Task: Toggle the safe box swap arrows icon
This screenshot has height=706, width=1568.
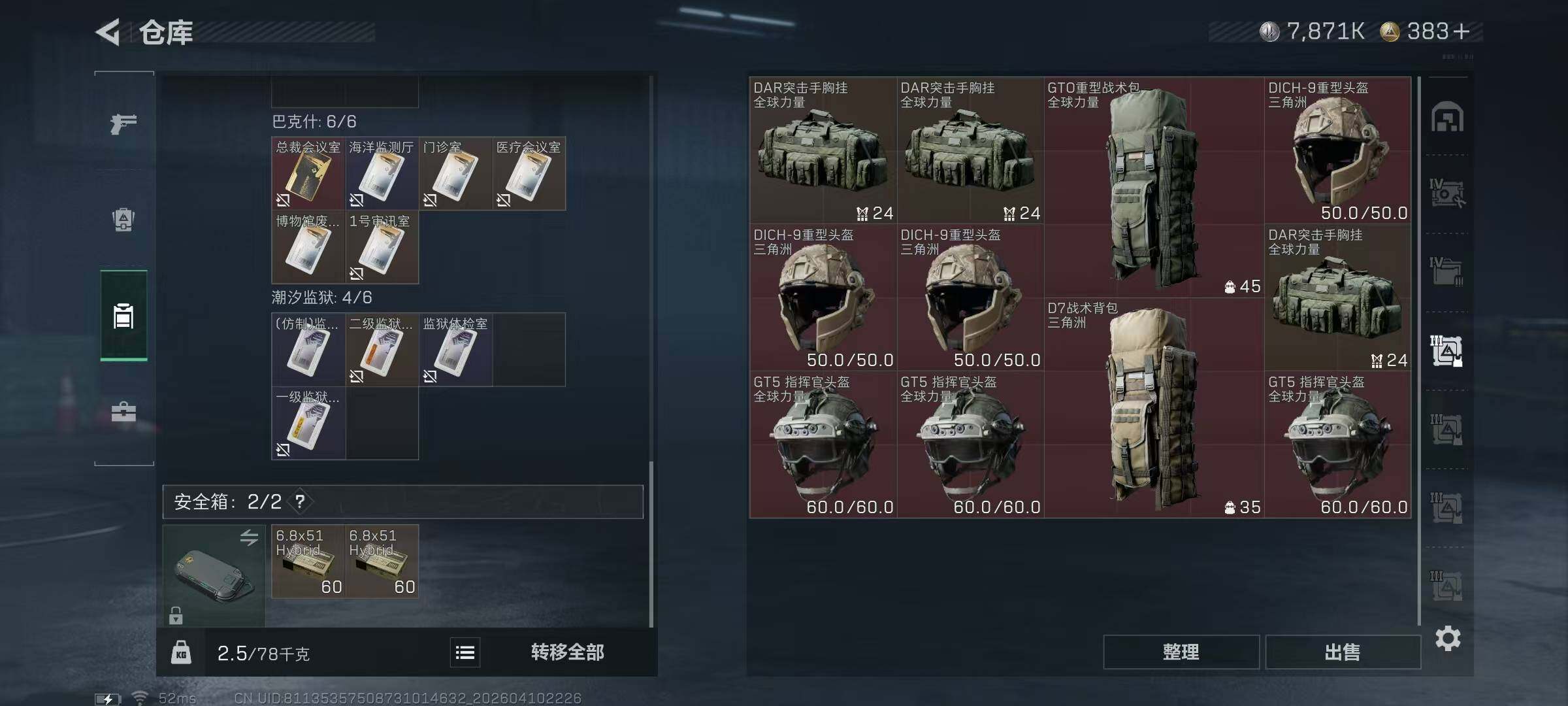Action: coord(249,537)
